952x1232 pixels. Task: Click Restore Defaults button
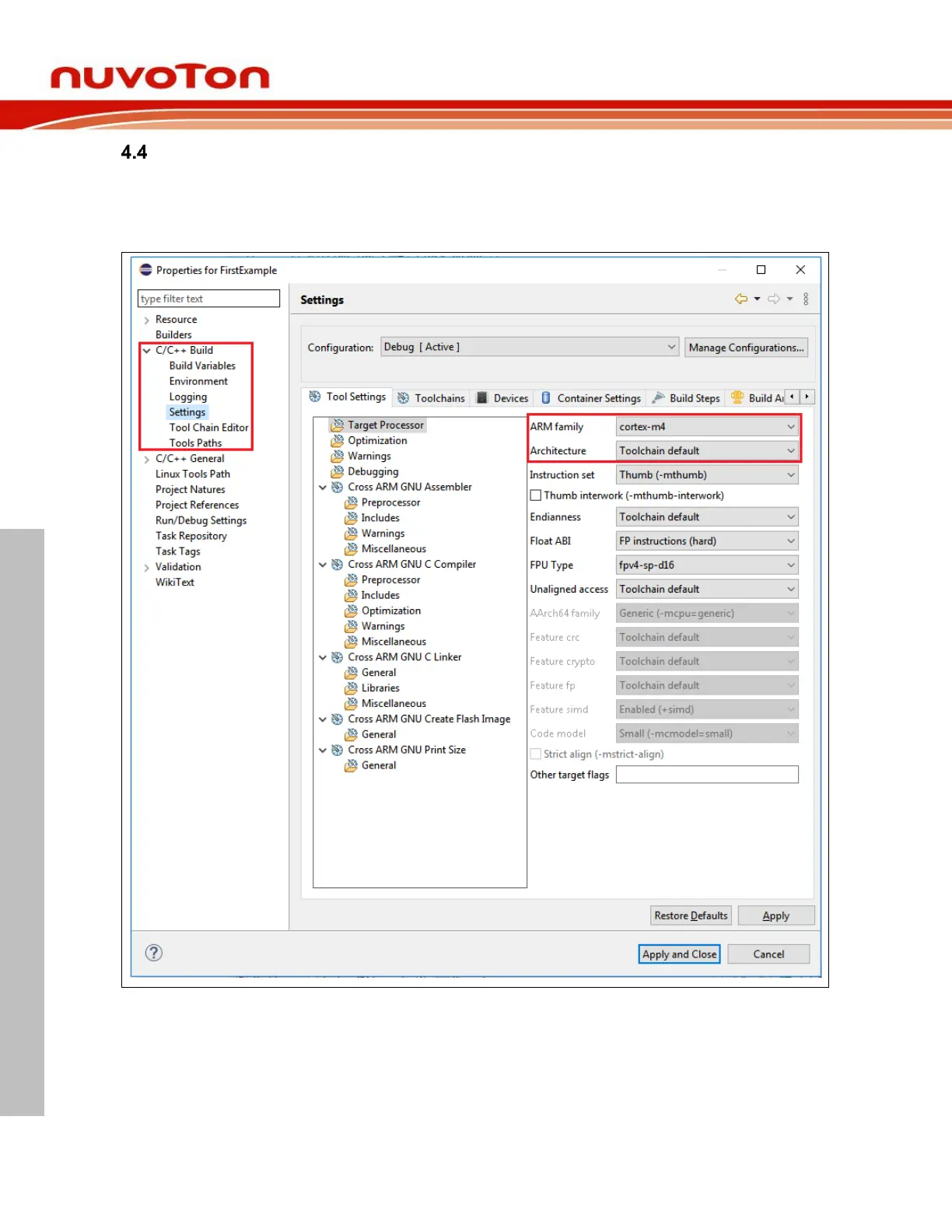pyautogui.click(x=691, y=916)
